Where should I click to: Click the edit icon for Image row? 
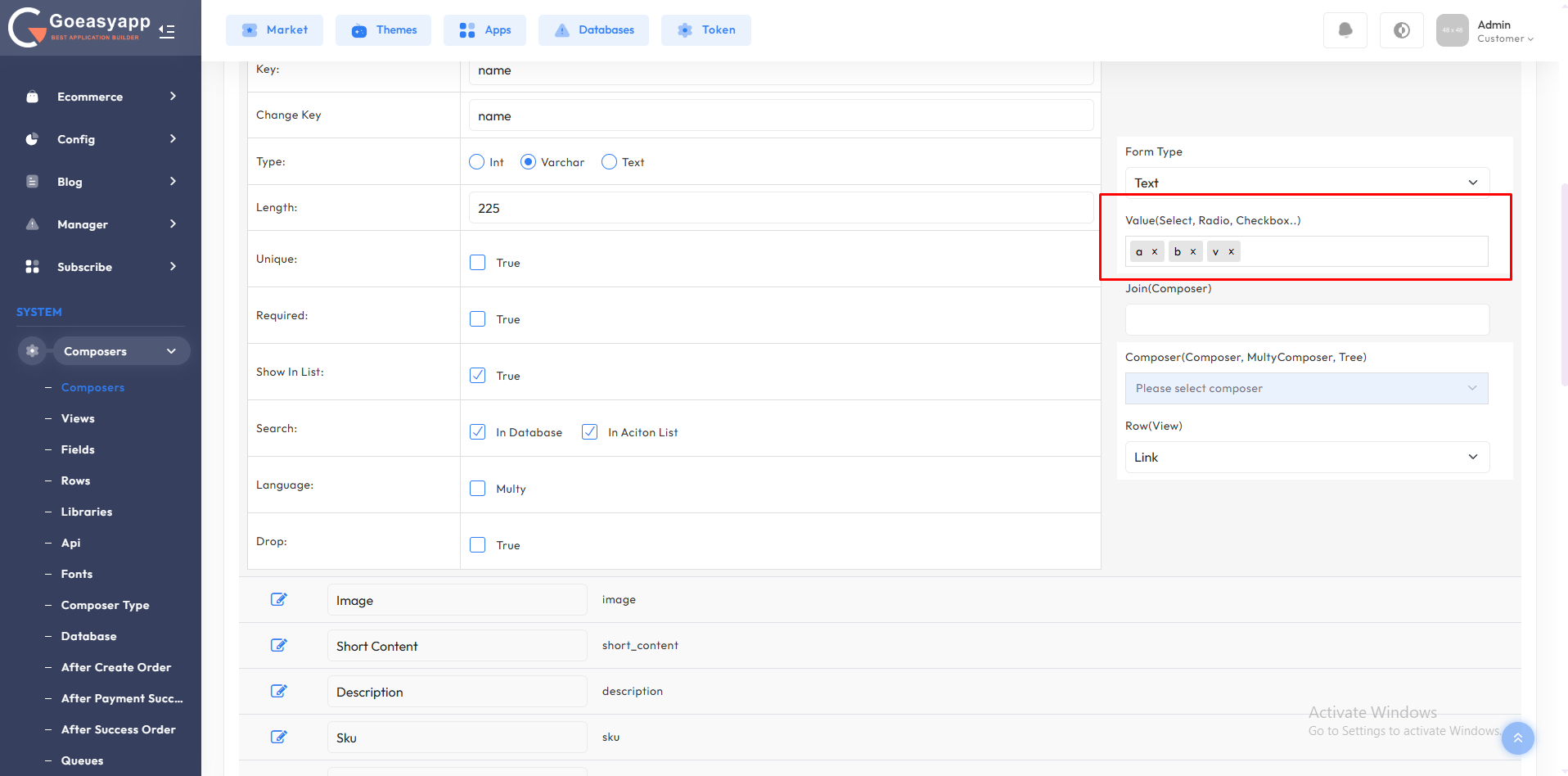(279, 600)
